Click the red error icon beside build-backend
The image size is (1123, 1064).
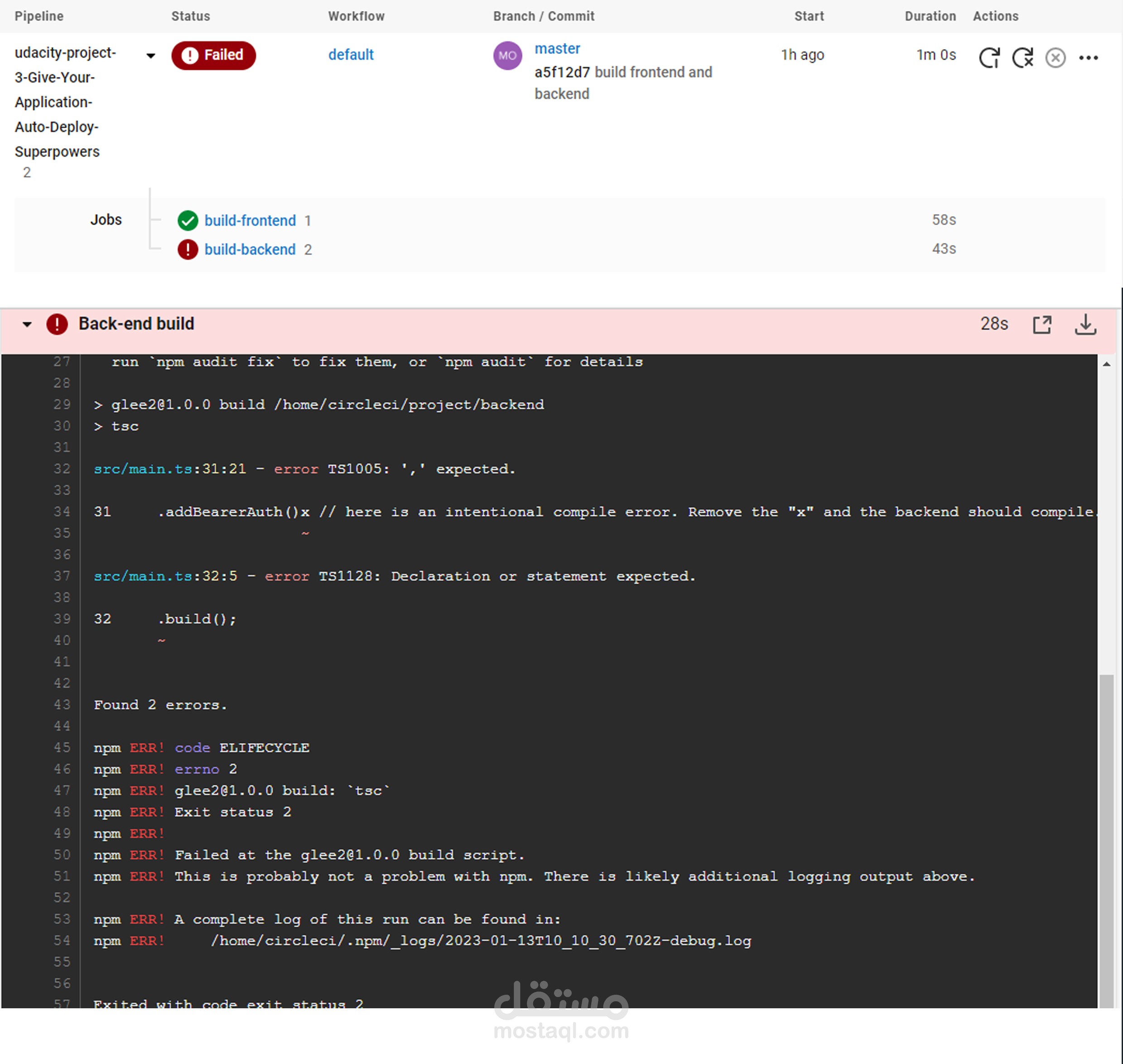point(188,250)
